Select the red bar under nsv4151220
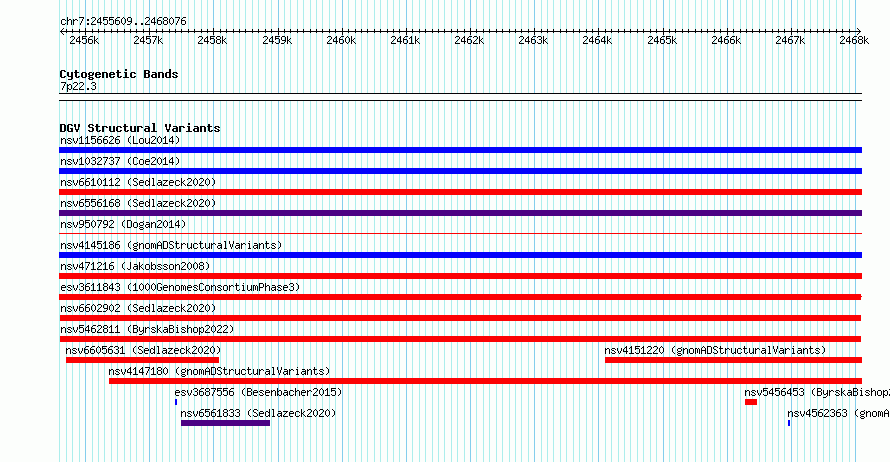890x462 pixels. coord(733,360)
